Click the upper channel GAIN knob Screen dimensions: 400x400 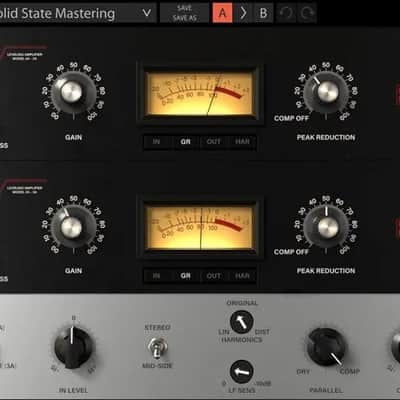(x=72, y=92)
